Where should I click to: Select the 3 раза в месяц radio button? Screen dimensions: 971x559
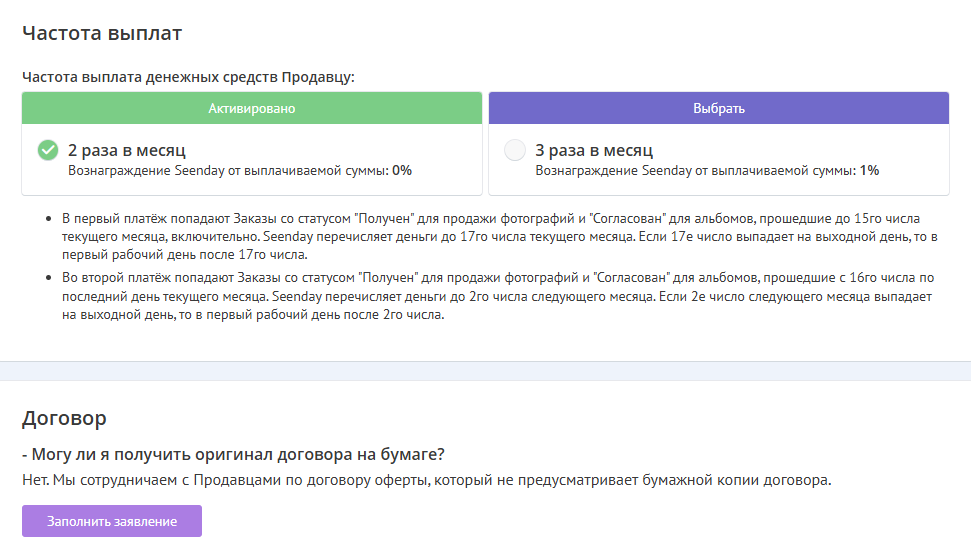click(x=515, y=151)
